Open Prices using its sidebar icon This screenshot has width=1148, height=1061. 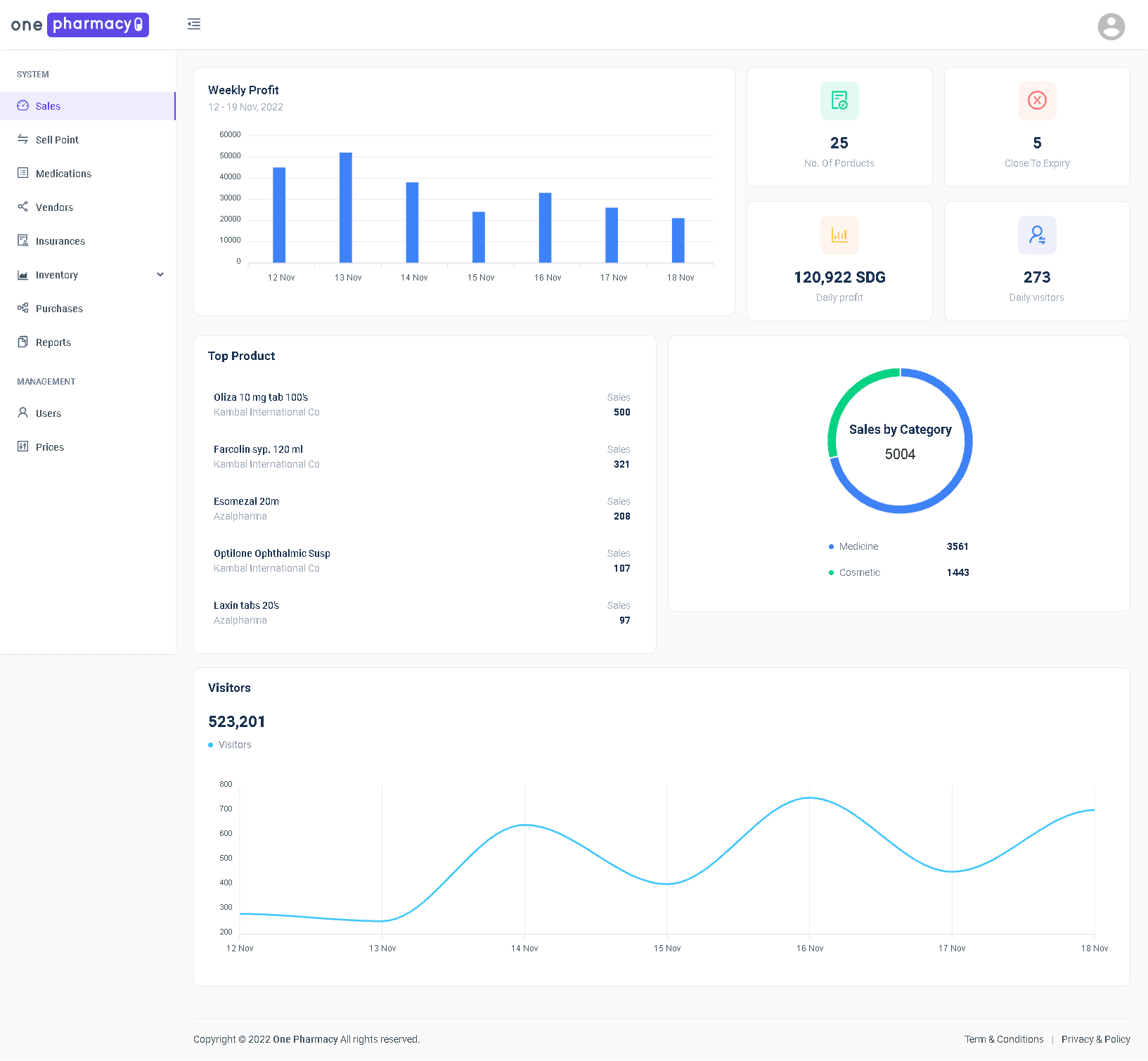23,446
